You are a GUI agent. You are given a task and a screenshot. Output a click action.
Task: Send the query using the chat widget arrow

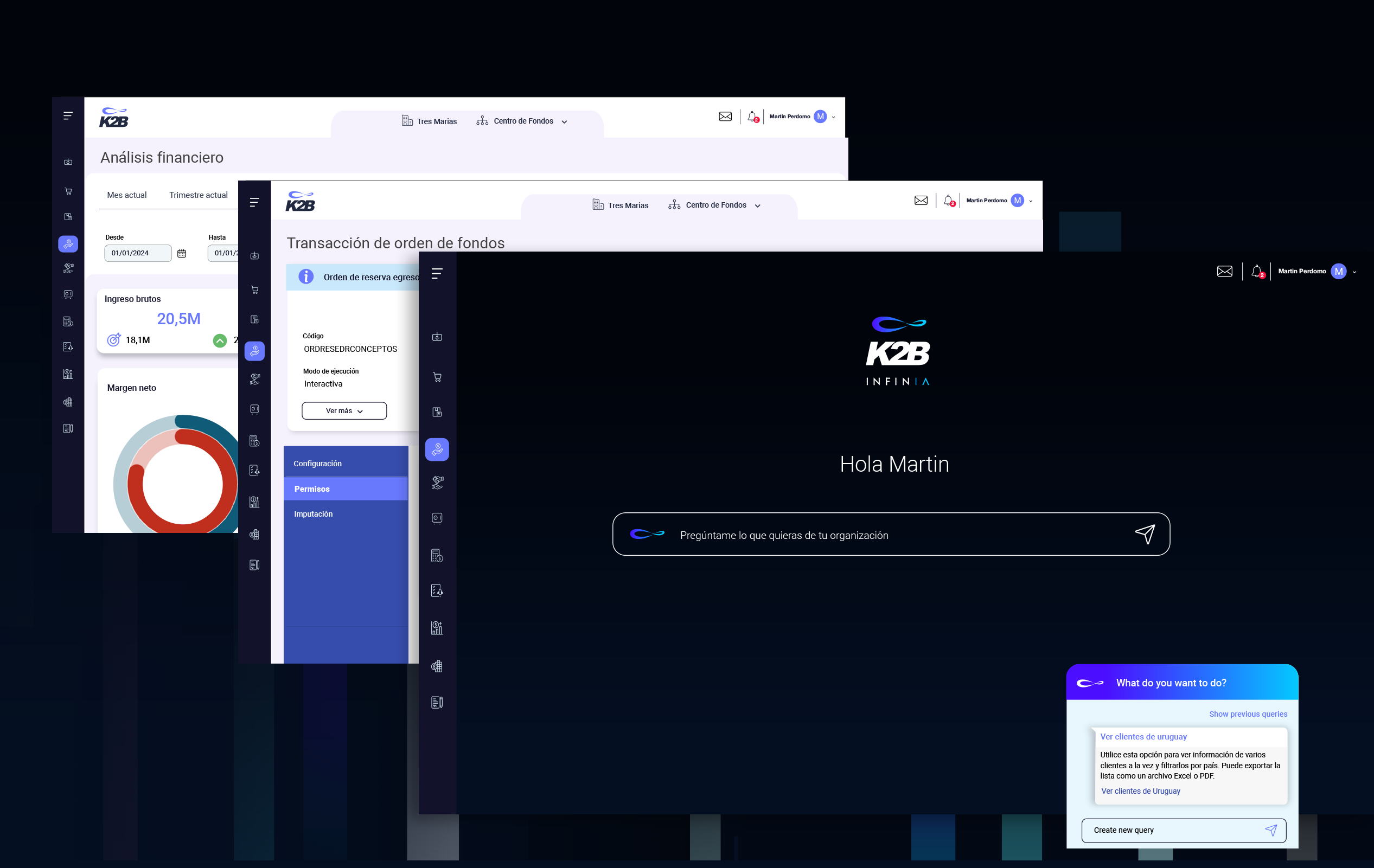click(x=1271, y=830)
